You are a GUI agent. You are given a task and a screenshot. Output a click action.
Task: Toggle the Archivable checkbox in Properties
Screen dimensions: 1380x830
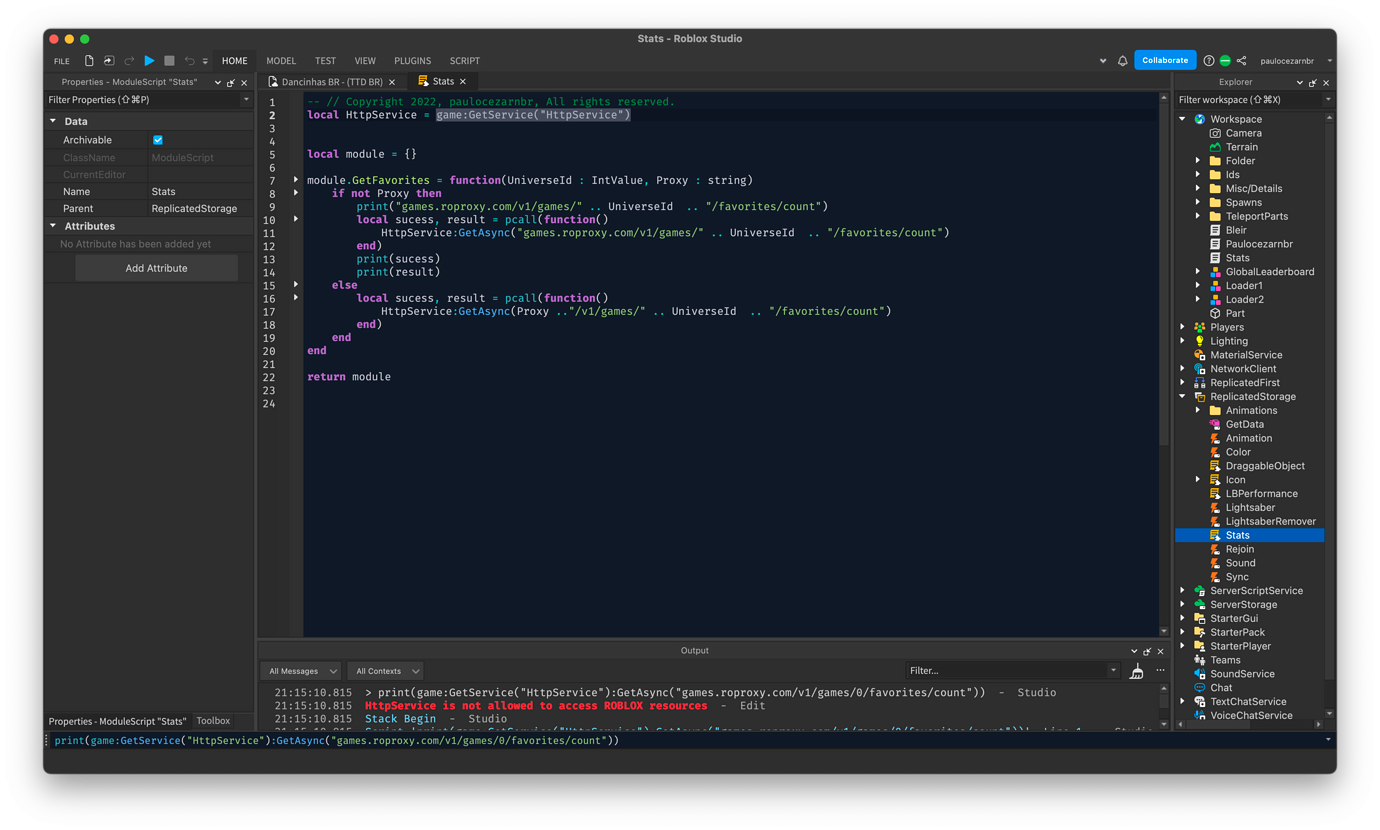157,140
